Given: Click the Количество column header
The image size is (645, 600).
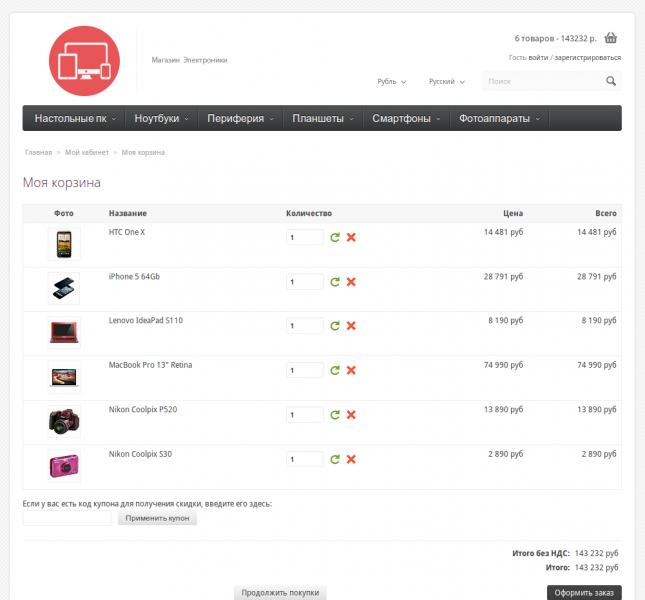Looking at the screenshot, I should pos(309,213).
